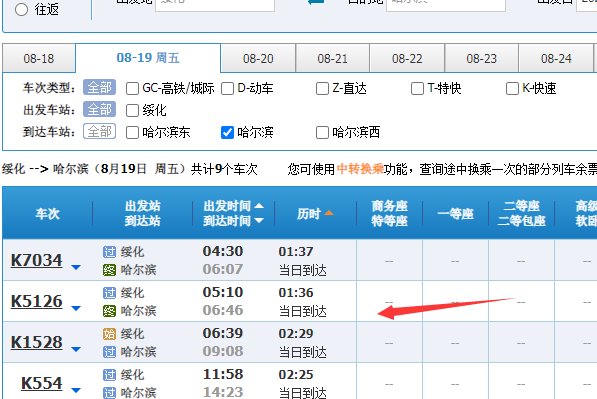Click duration 01:37 of K7034

point(296,252)
